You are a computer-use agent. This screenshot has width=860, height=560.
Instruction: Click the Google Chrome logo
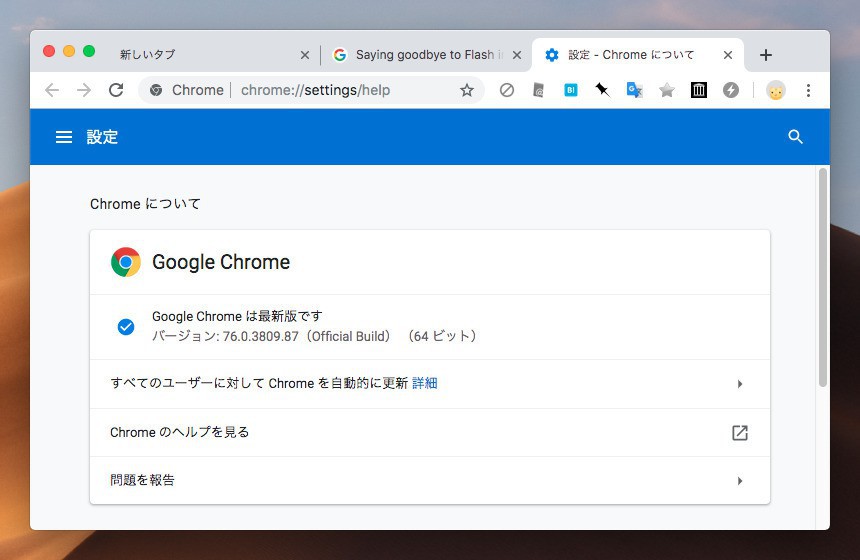(126, 262)
